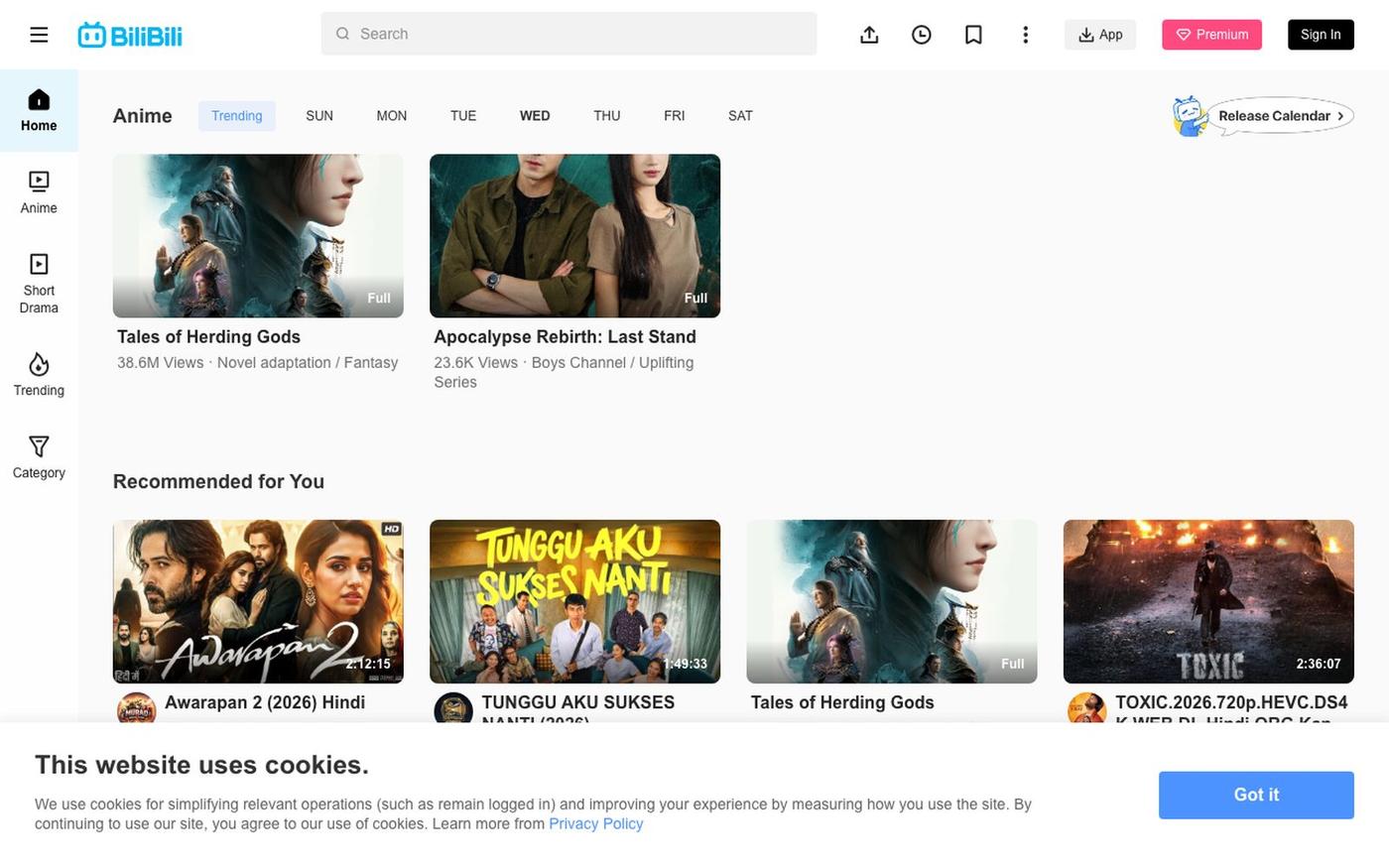Viewport: 1389px width, 868px height.
Task: Select the MON schedule tab
Action: click(x=392, y=116)
